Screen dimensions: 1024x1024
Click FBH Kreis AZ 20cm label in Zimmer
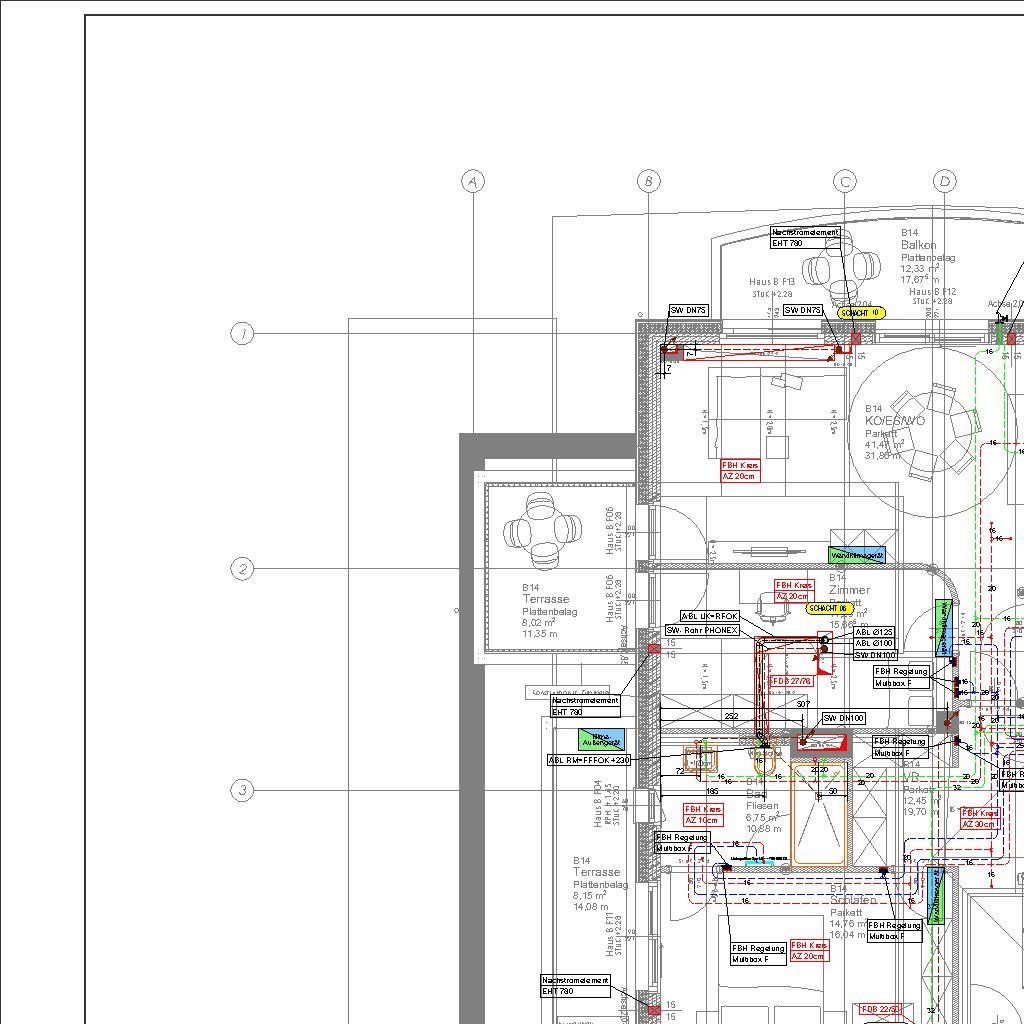(x=794, y=591)
